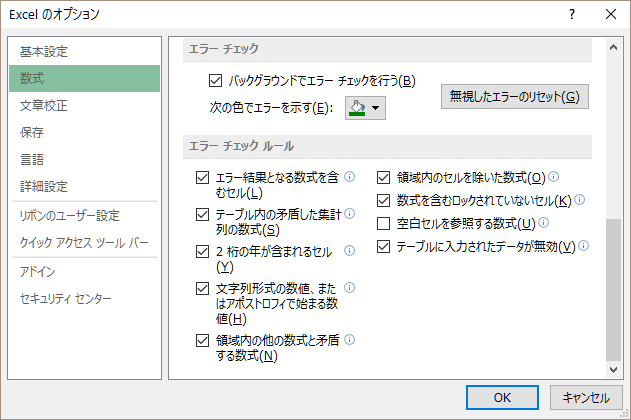This screenshot has height=420, width=631.
Task: Click the キャンセル button
Action: [586, 397]
